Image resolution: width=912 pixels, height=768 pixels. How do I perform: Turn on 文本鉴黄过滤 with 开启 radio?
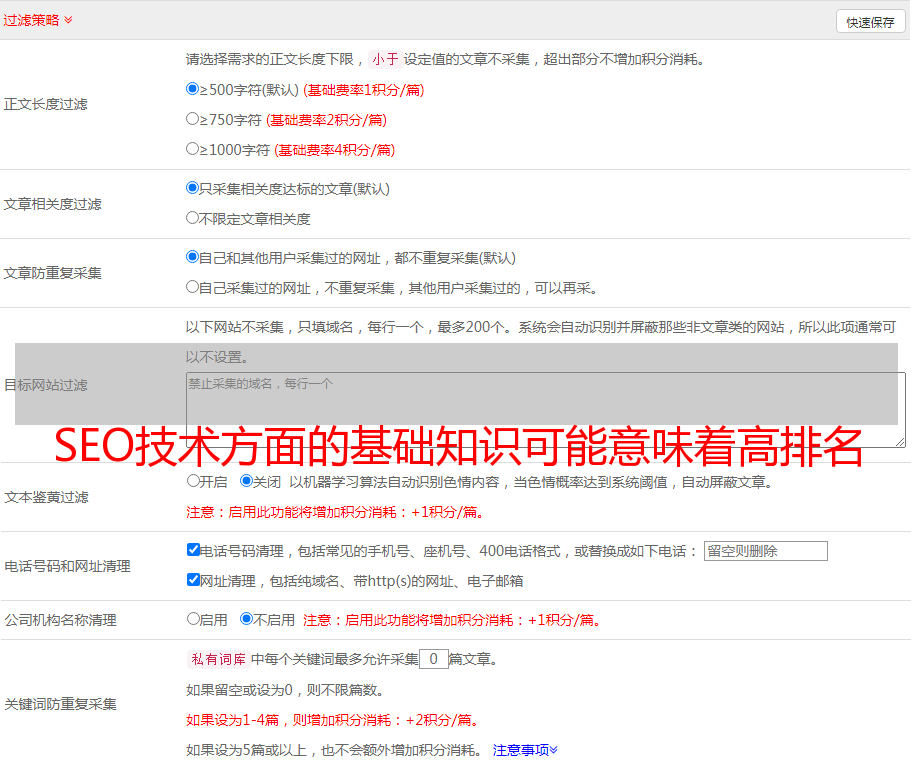click(193, 481)
